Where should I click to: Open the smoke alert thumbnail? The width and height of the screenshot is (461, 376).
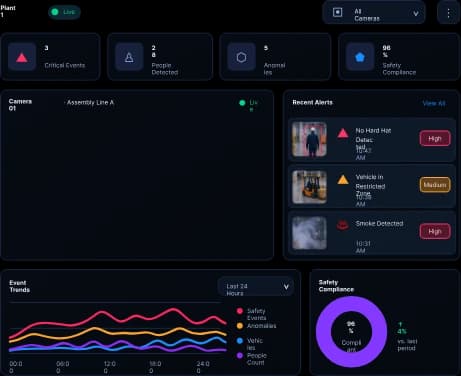click(x=309, y=233)
